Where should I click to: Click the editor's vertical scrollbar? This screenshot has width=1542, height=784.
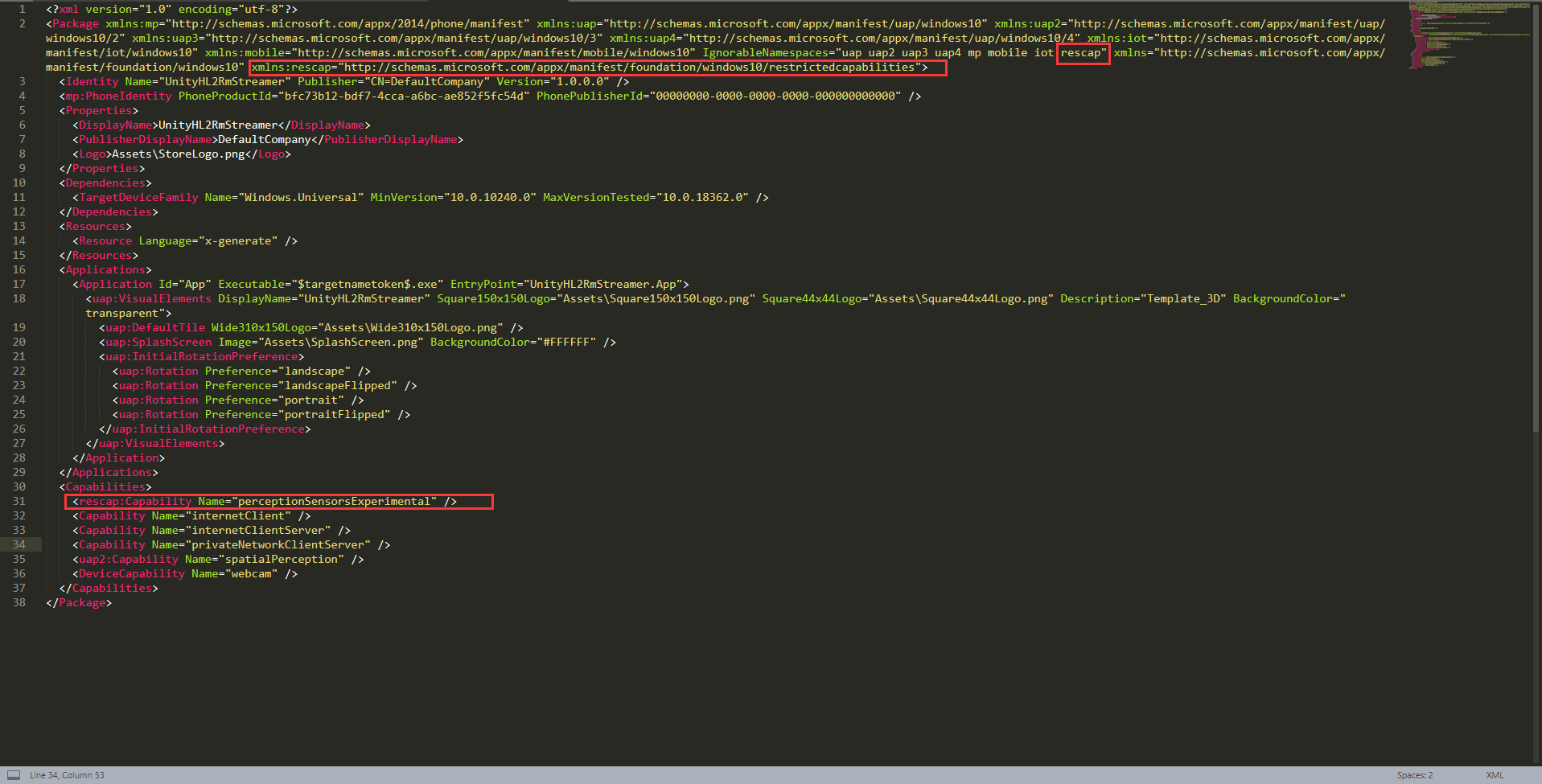pos(1537,241)
